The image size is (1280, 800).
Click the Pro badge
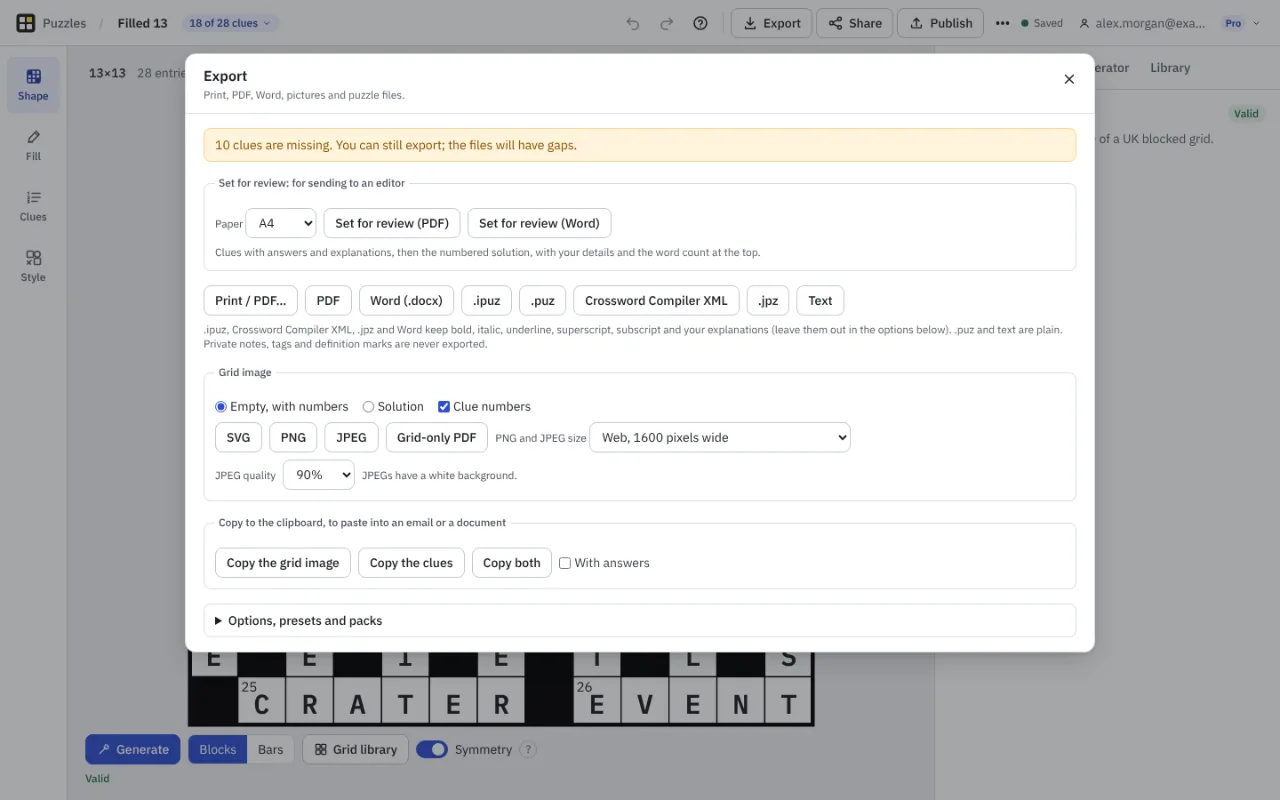1233,23
